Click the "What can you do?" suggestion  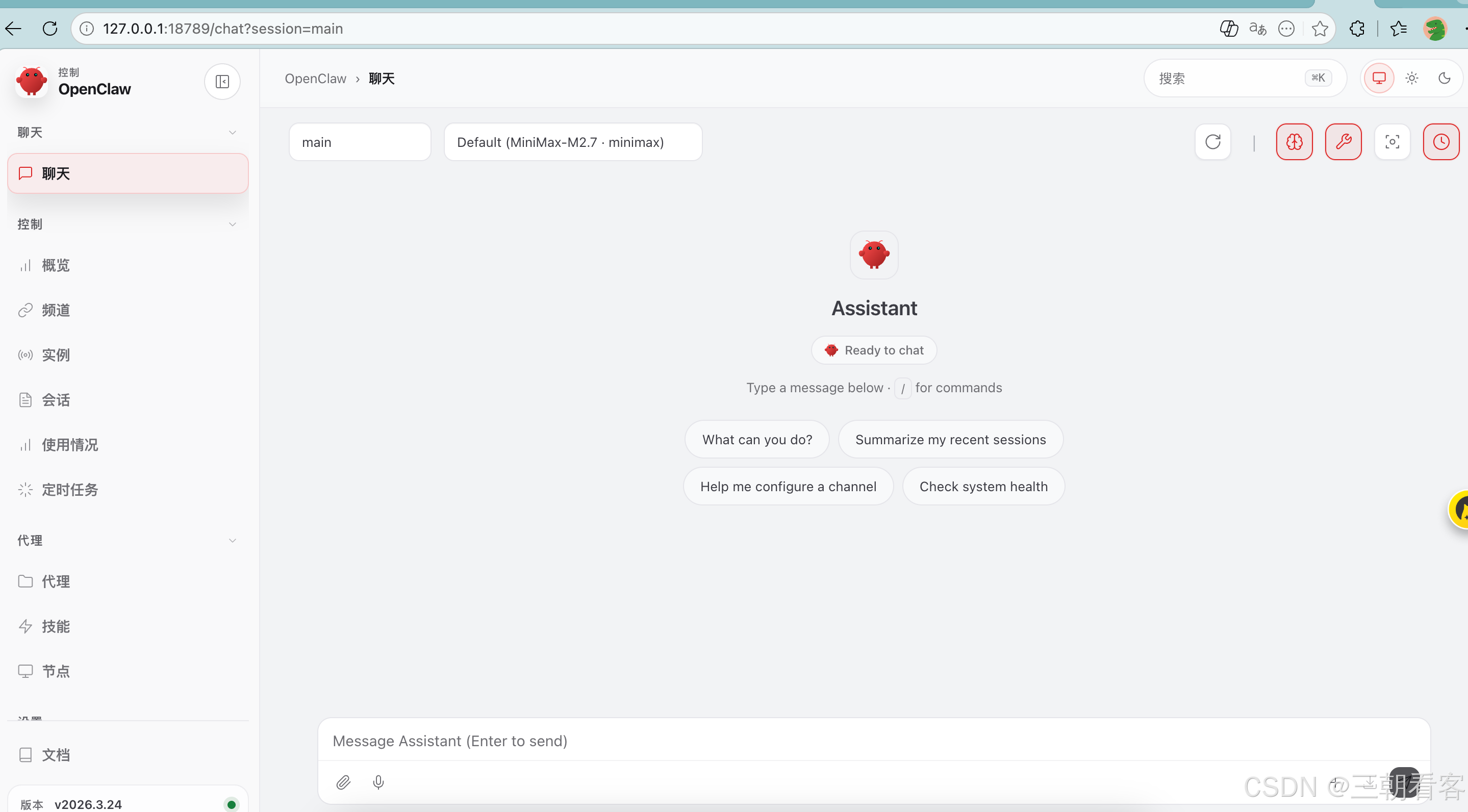click(x=757, y=439)
